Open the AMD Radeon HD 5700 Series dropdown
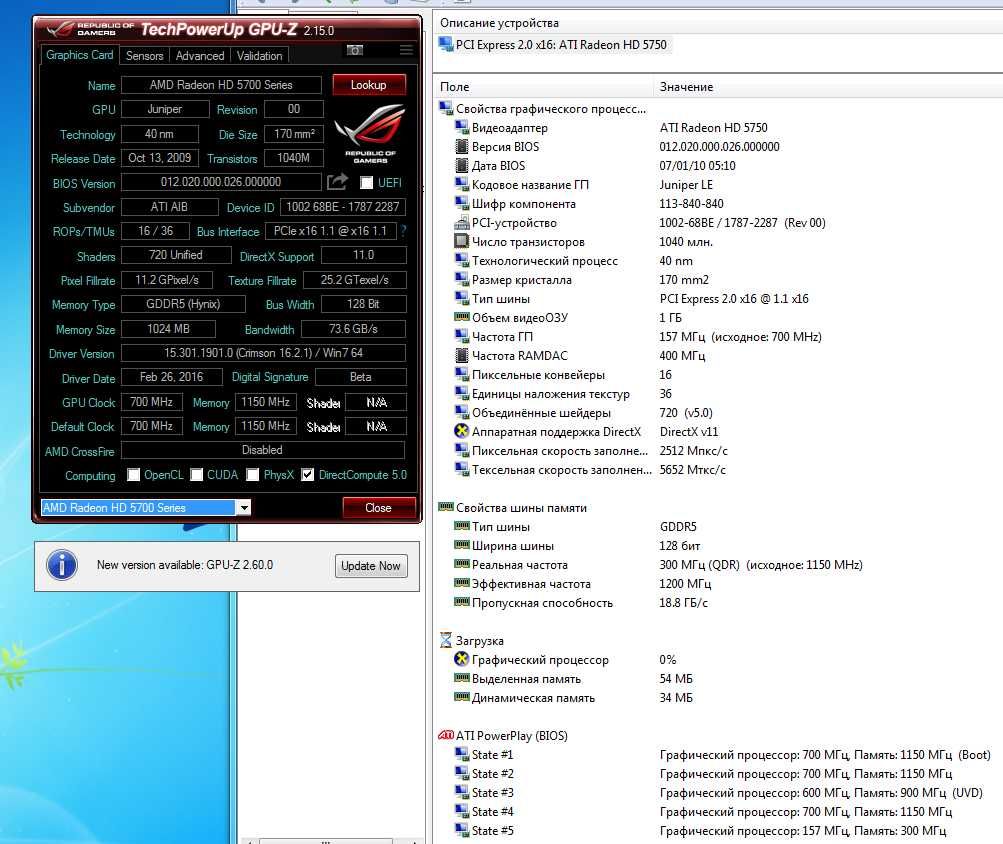The image size is (1003, 844). 244,507
